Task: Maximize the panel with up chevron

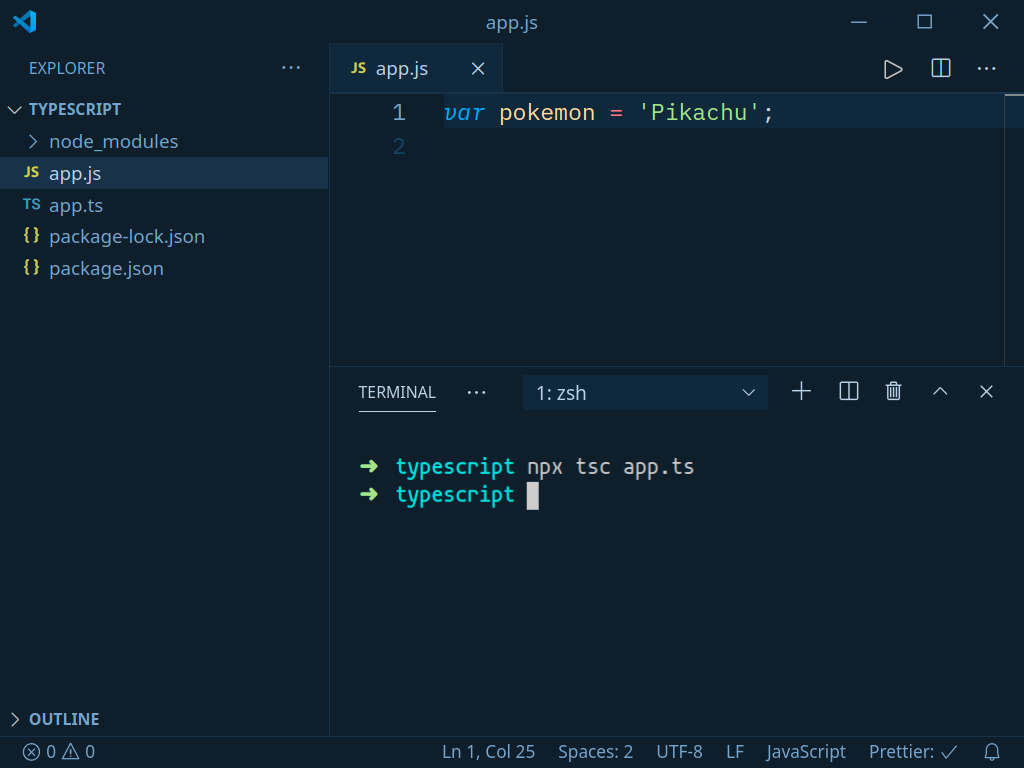Action: (940, 391)
